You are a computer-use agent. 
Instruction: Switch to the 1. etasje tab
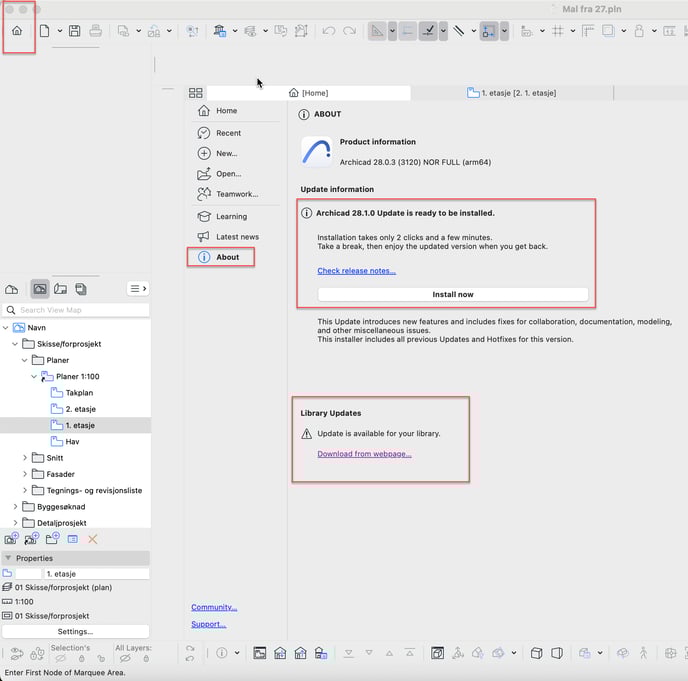(512, 93)
